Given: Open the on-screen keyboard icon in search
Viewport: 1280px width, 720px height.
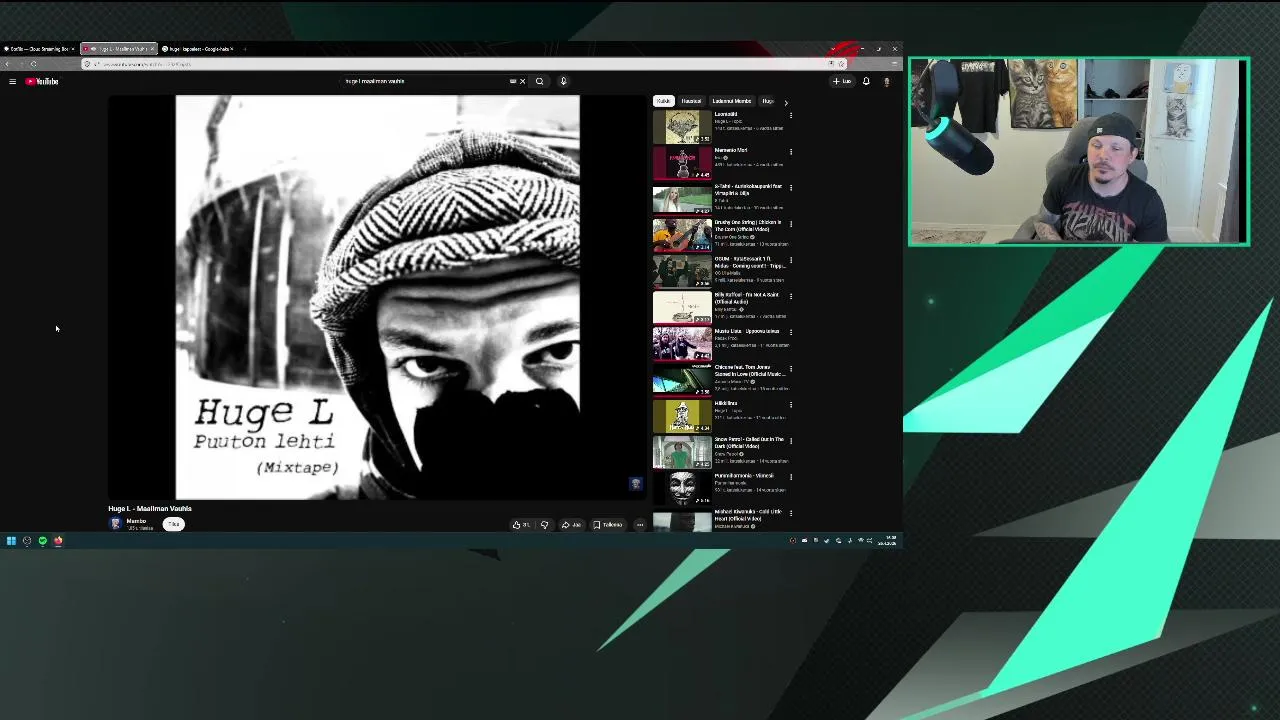Looking at the screenshot, I should 513,81.
